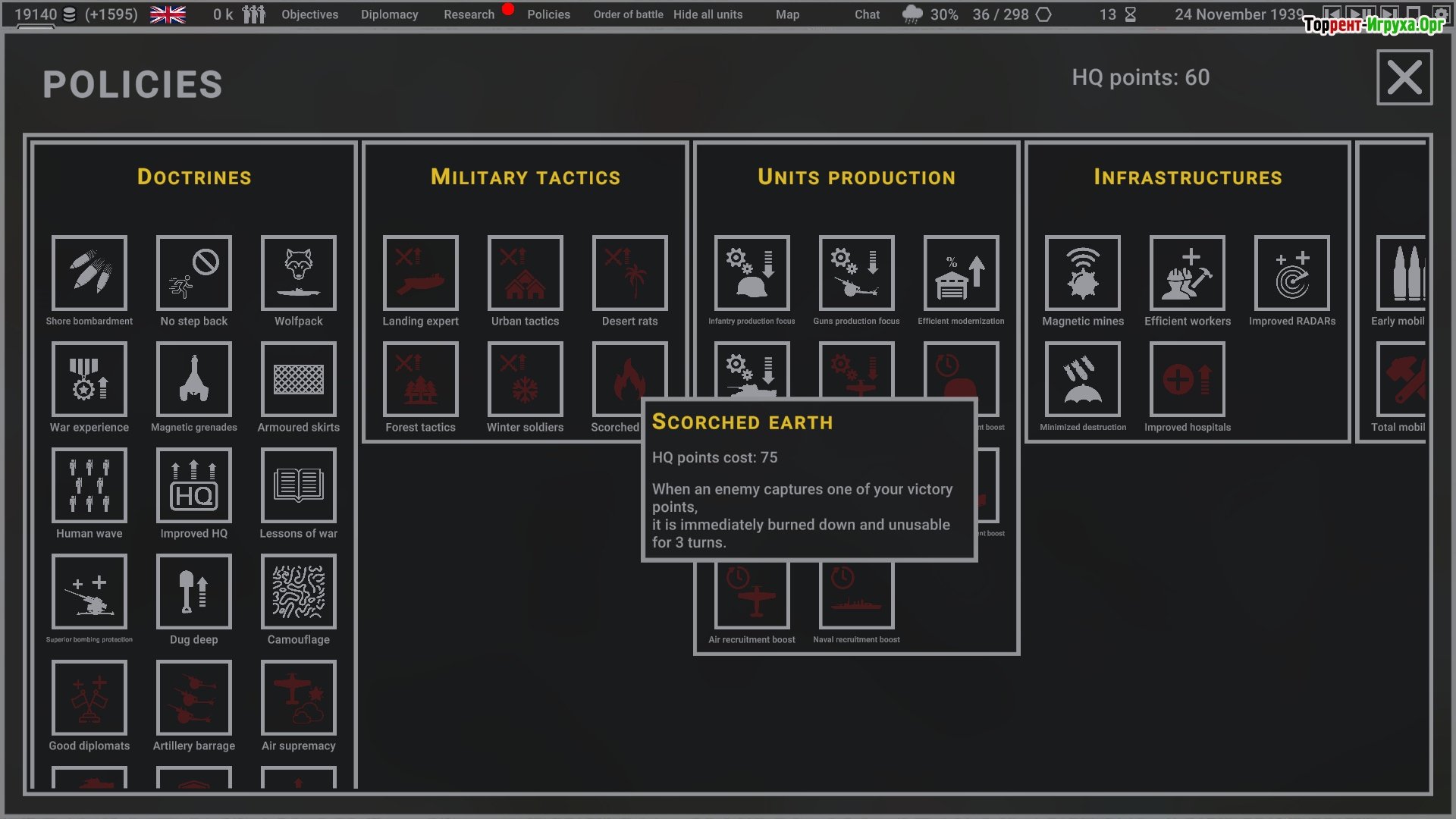Image resolution: width=1456 pixels, height=819 pixels.
Task: Activate the Camouflage policy icon
Action: tap(299, 591)
